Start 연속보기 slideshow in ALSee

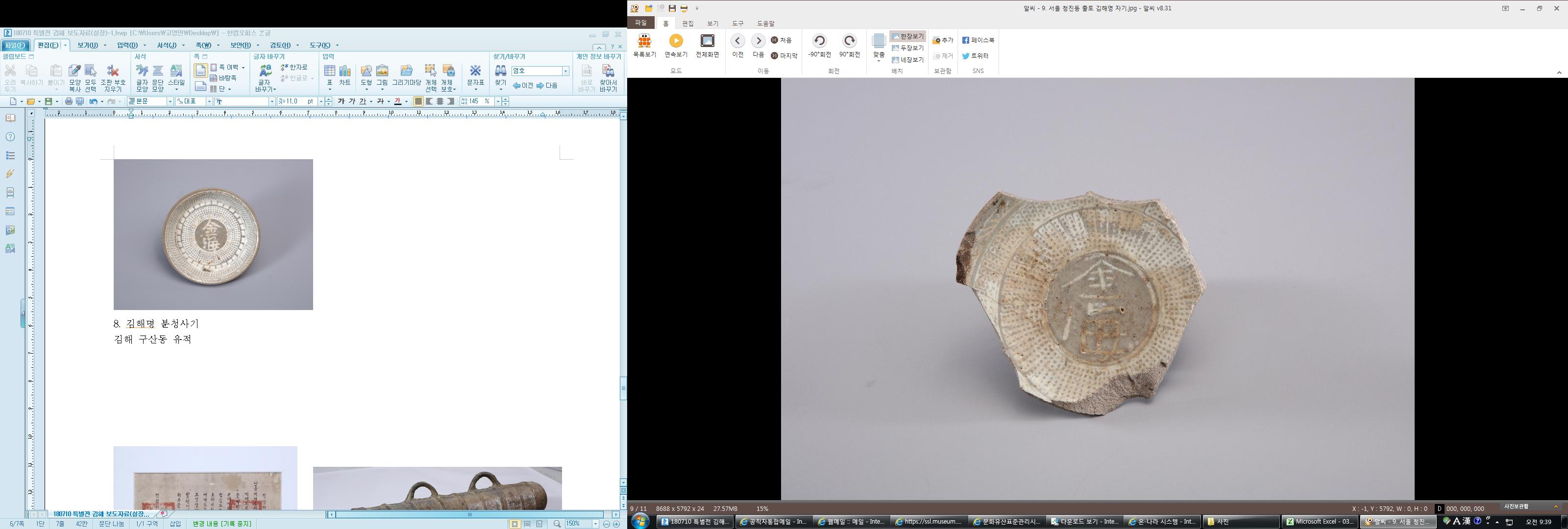point(676,46)
